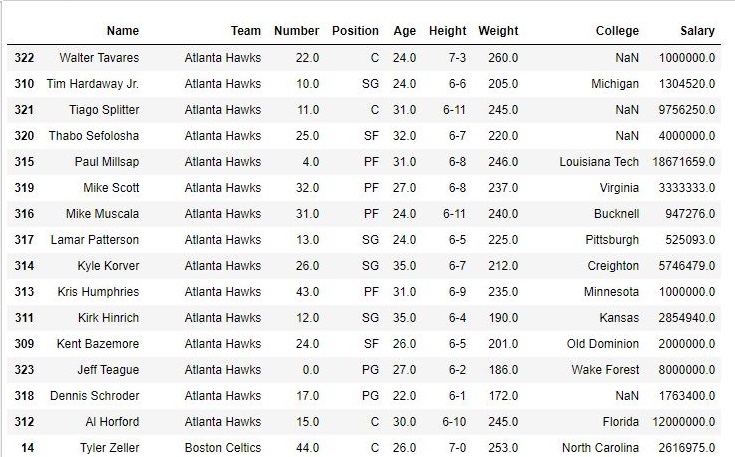Click the Weight column header
735x457 pixels.
pos(498,31)
